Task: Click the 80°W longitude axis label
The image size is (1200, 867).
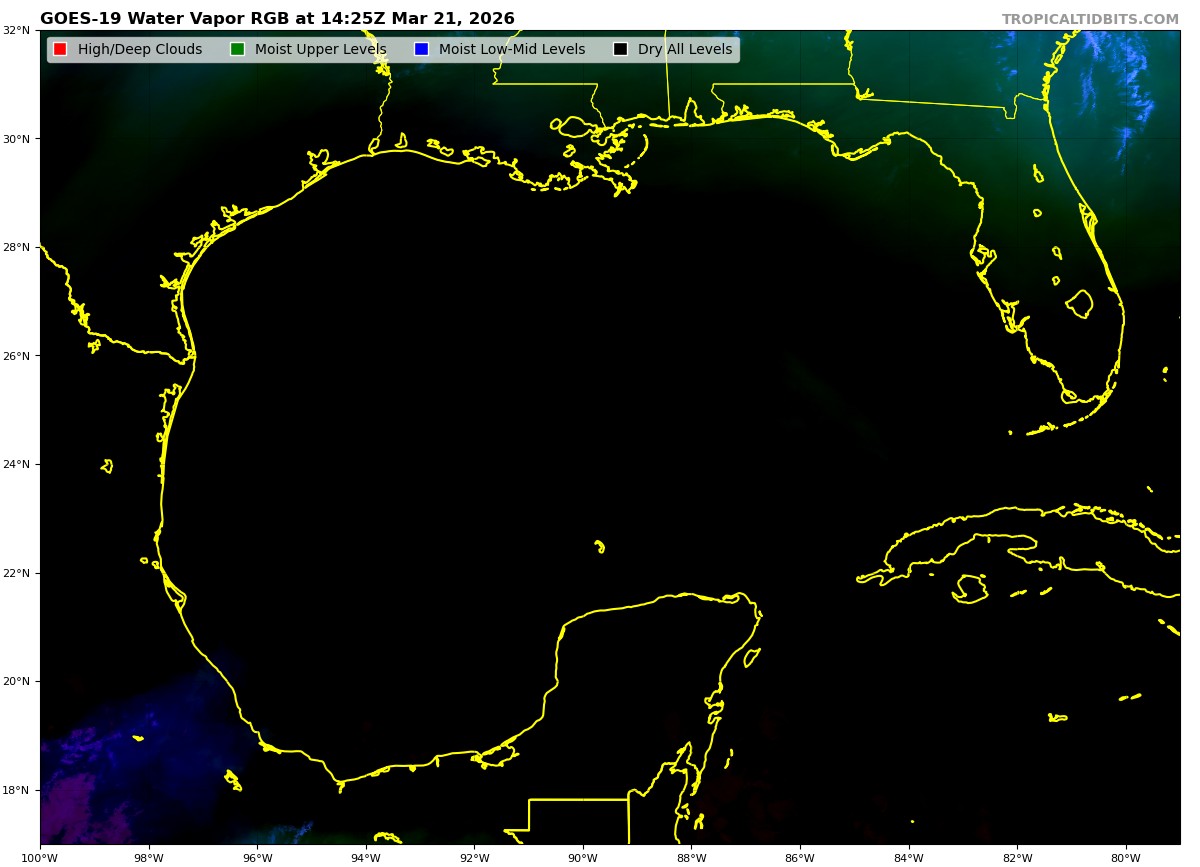Action: (1126, 857)
